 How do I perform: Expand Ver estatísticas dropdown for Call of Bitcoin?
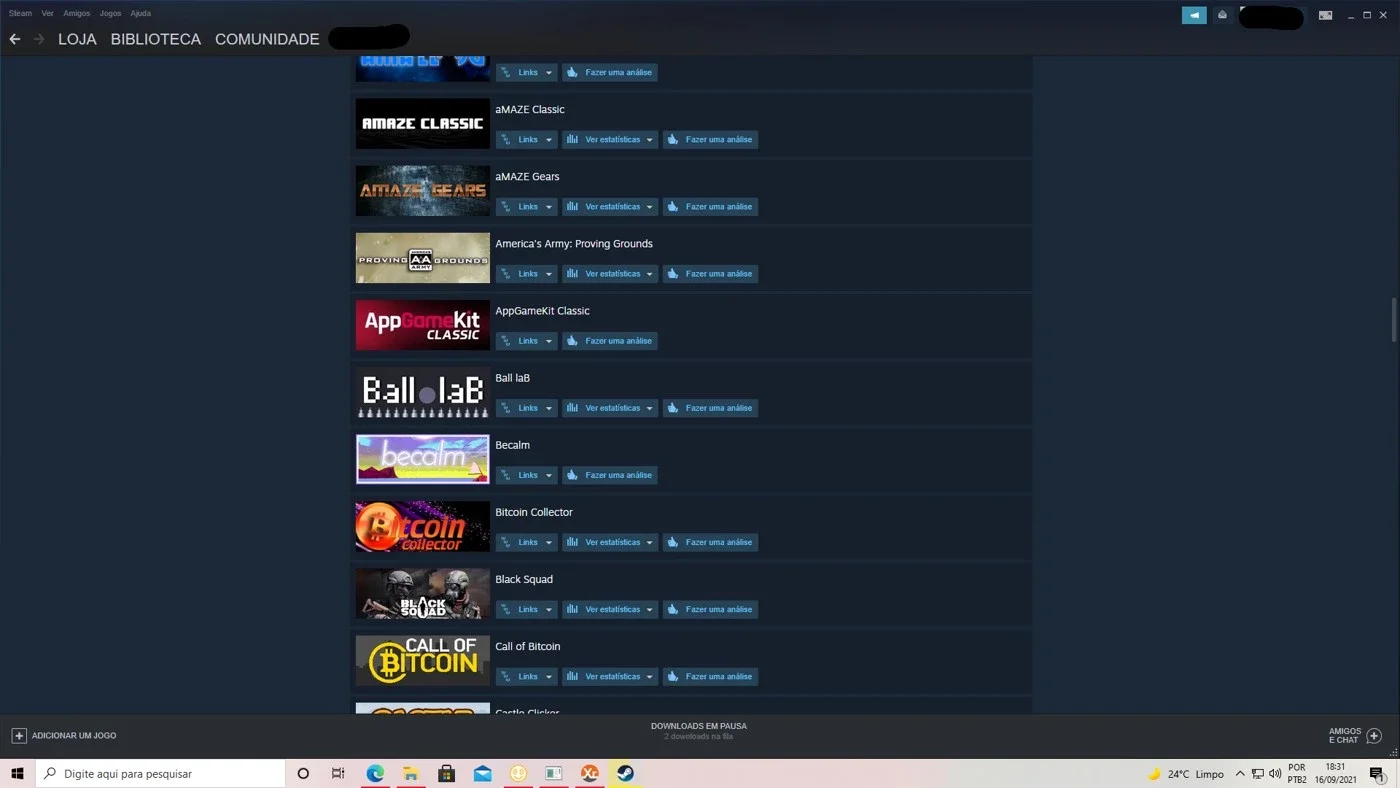coord(610,676)
